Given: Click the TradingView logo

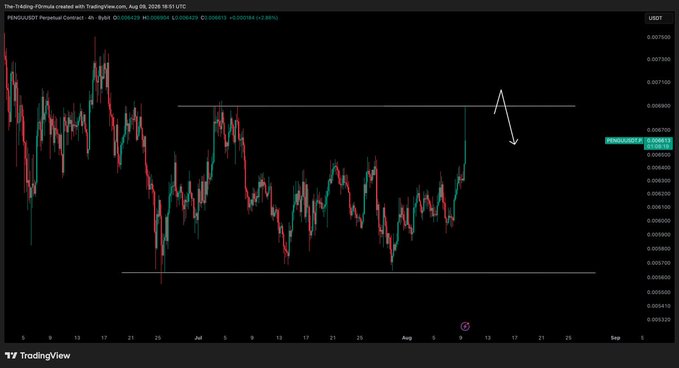Looking at the screenshot, I should click(x=38, y=355).
